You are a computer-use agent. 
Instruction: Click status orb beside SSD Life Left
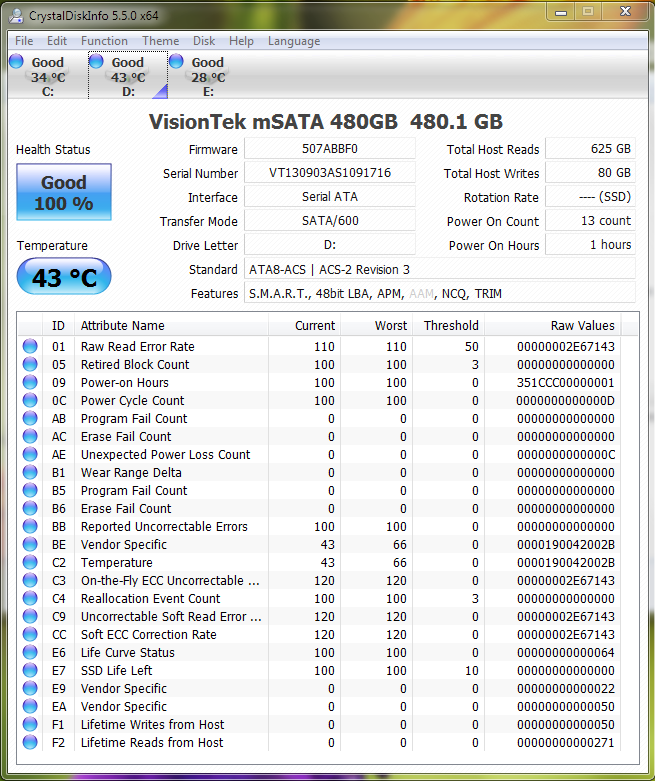tap(30, 671)
